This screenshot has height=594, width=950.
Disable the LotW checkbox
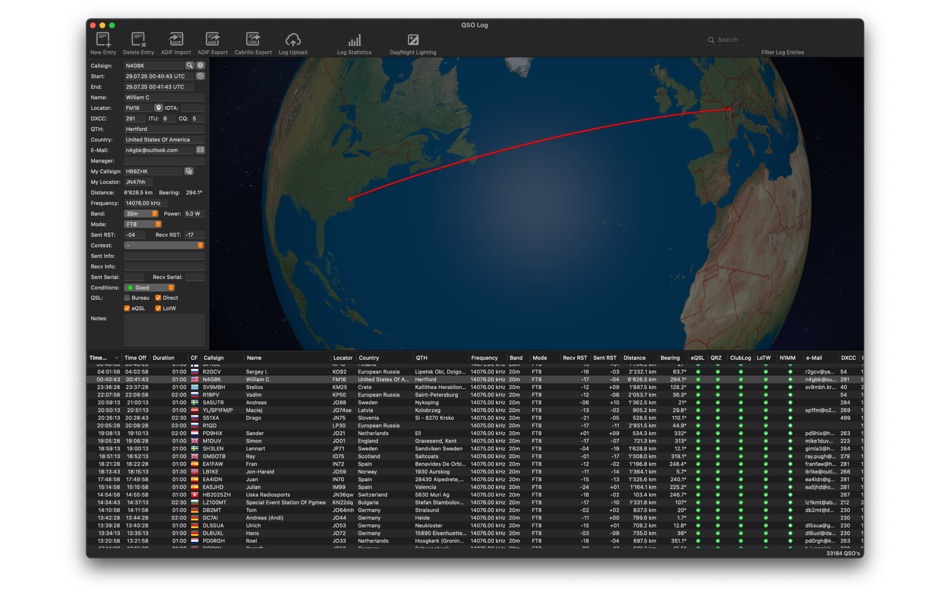tap(158, 309)
